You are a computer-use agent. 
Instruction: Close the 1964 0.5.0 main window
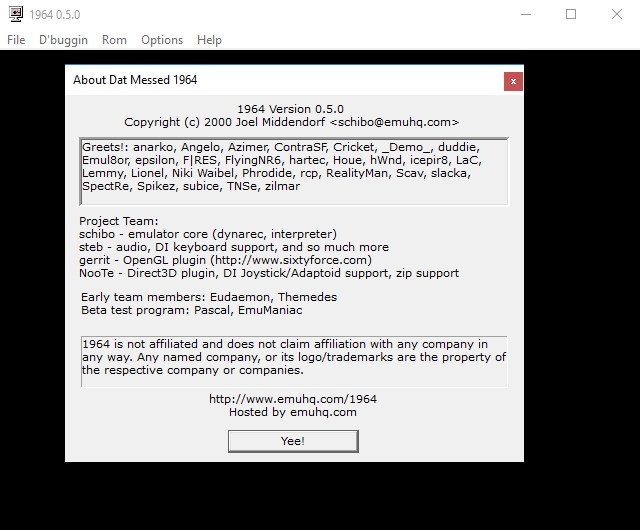(617, 14)
